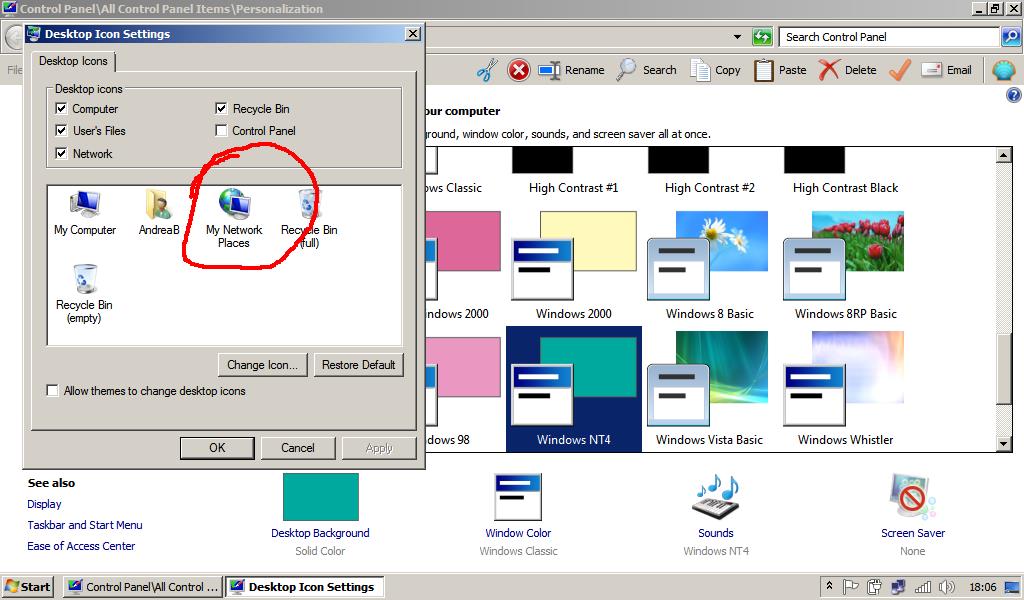Switch to Control Panel taskbar button

143,587
